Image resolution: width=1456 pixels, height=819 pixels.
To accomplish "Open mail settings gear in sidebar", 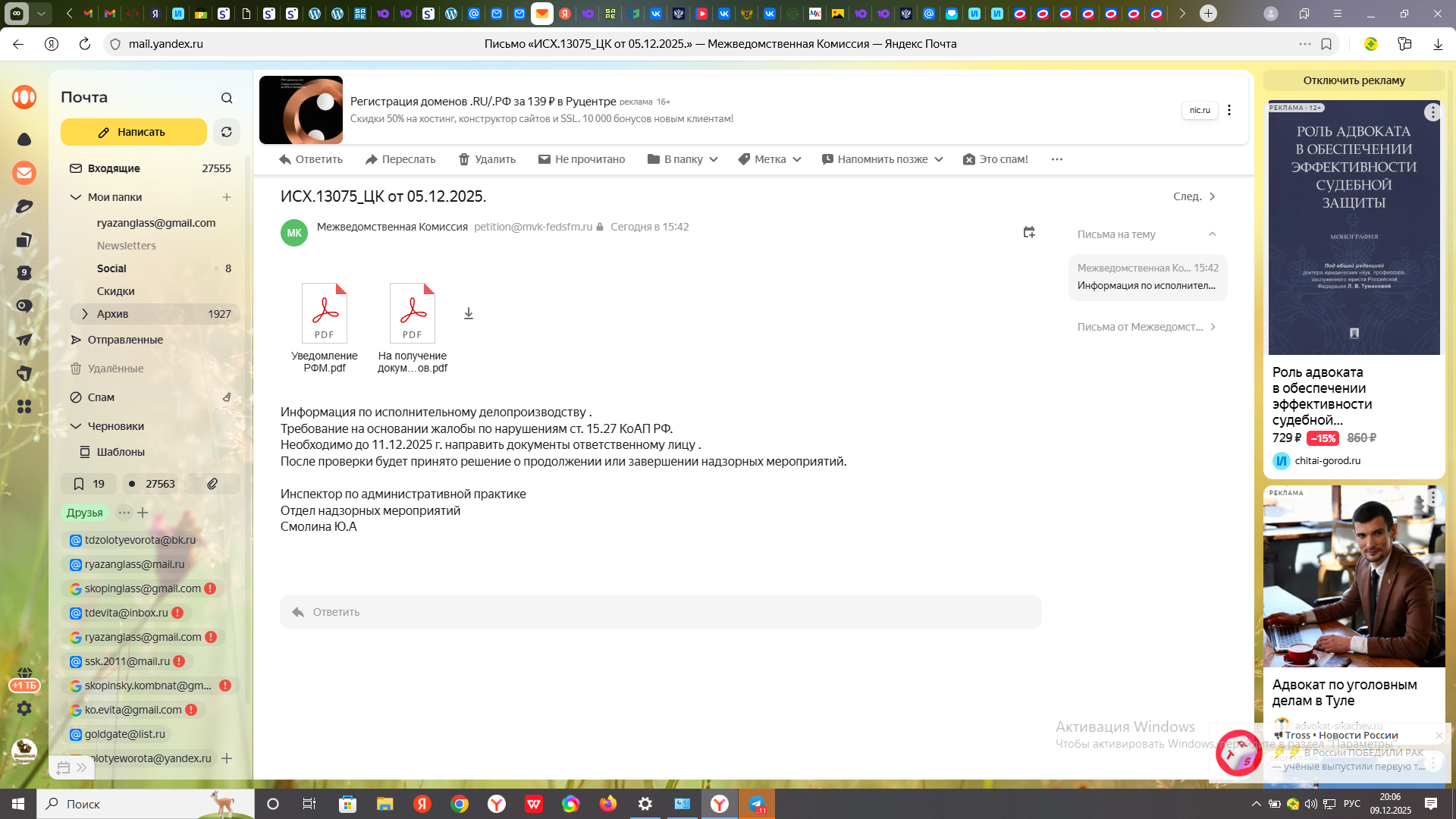I will 24,708.
